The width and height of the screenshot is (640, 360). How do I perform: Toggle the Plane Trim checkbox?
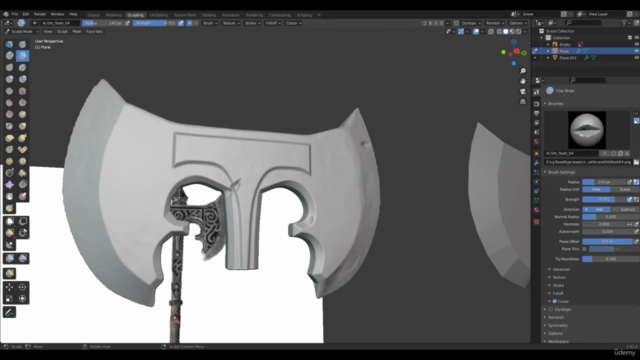(584, 249)
